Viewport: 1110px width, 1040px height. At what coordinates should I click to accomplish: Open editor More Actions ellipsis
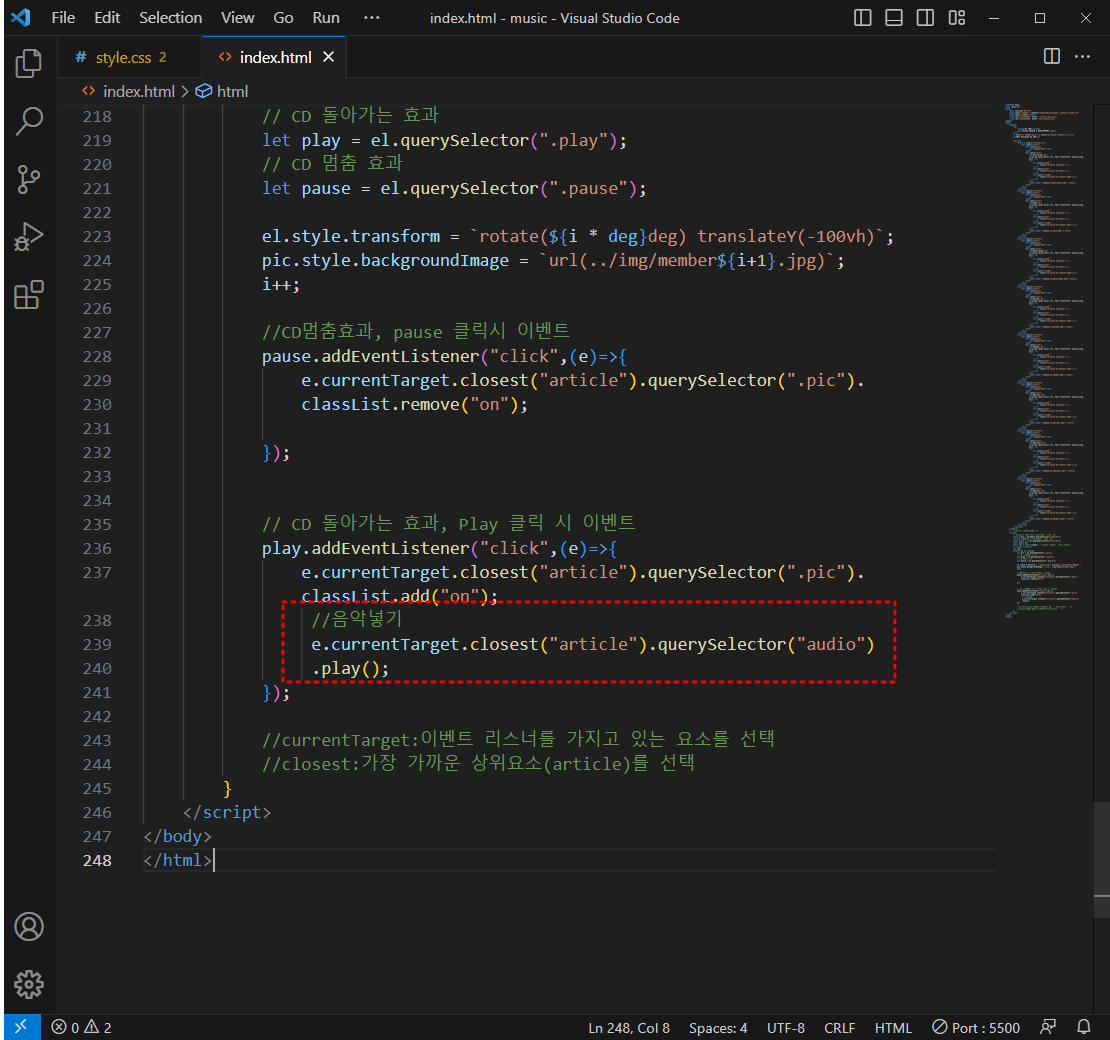1082,57
